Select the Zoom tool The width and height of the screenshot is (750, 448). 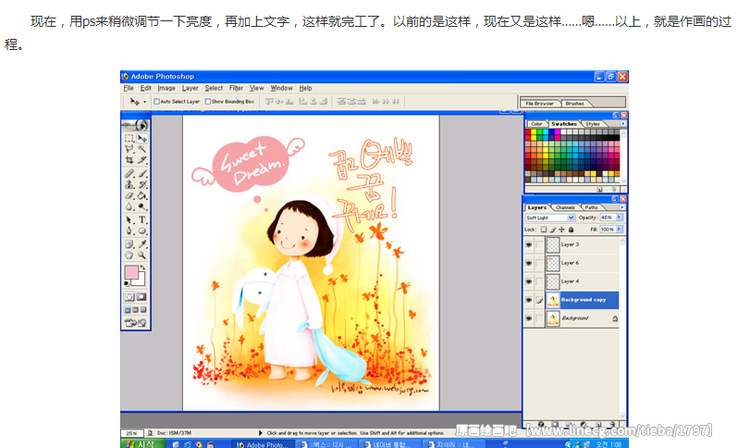pos(142,255)
